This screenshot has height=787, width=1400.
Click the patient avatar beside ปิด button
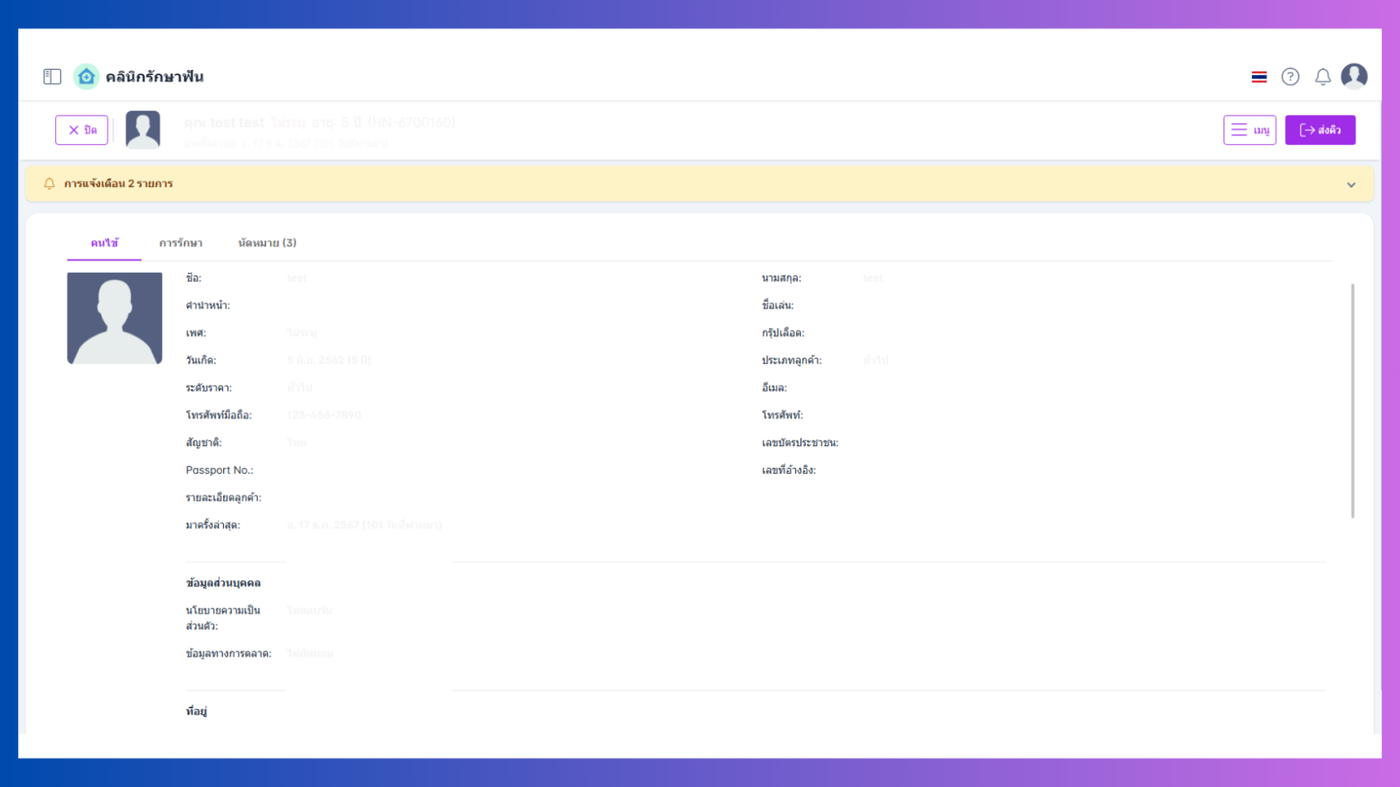143,130
